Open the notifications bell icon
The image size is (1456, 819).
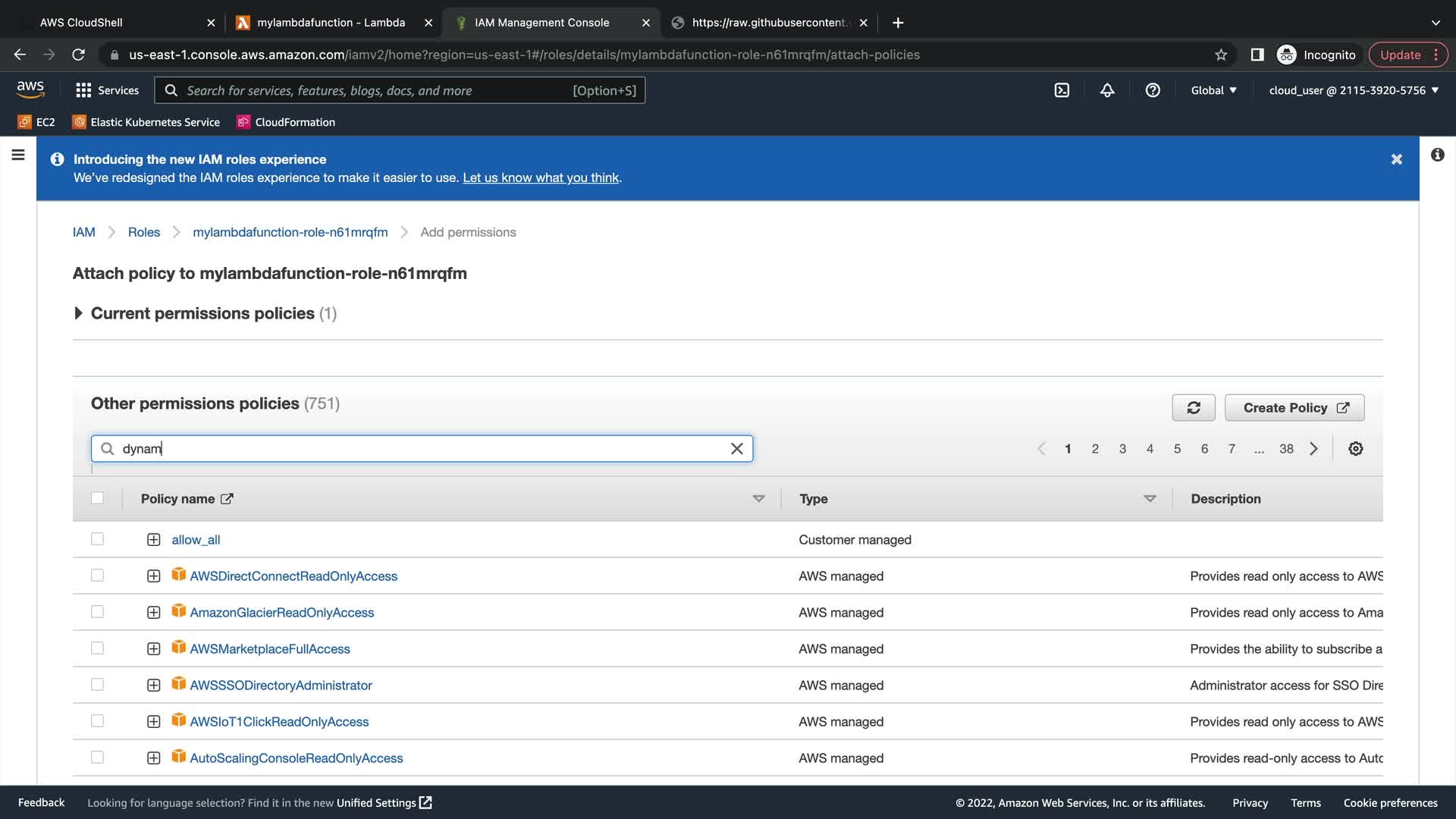pyautogui.click(x=1107, y=90)
